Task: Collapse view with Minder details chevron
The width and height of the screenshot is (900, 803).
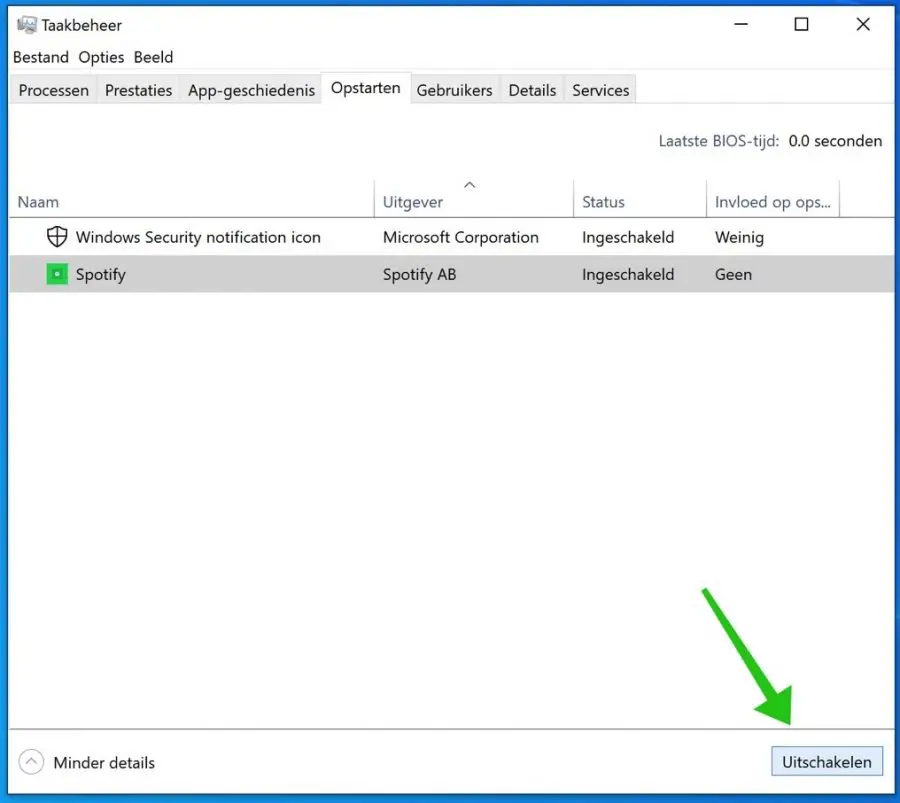Action: click(31, 762)
